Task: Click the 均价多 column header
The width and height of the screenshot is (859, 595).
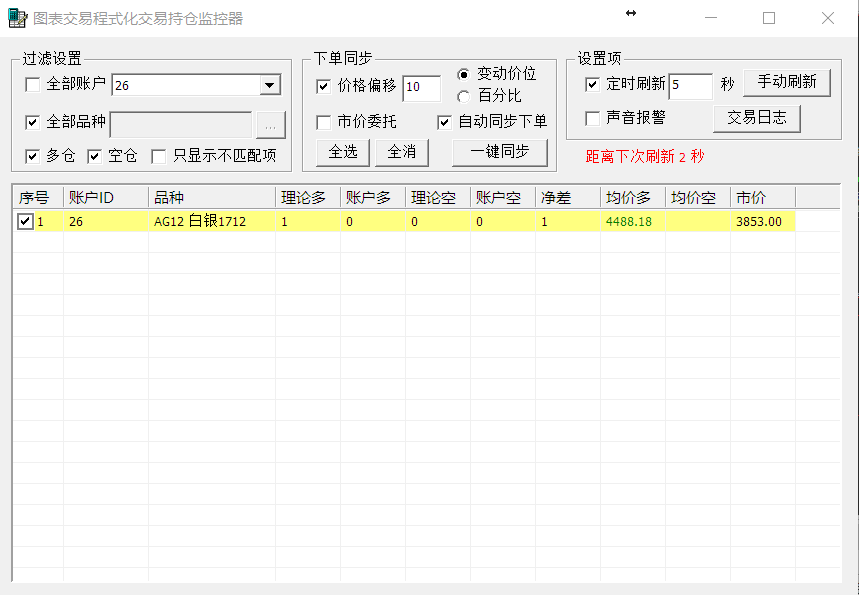Action: [x=633, y=197]
